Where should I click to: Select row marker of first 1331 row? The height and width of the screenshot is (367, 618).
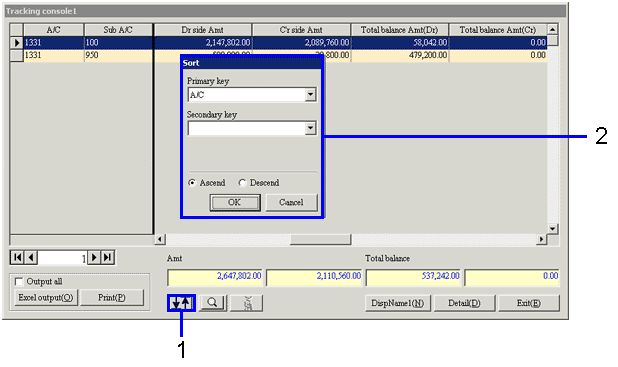[17, 42]
